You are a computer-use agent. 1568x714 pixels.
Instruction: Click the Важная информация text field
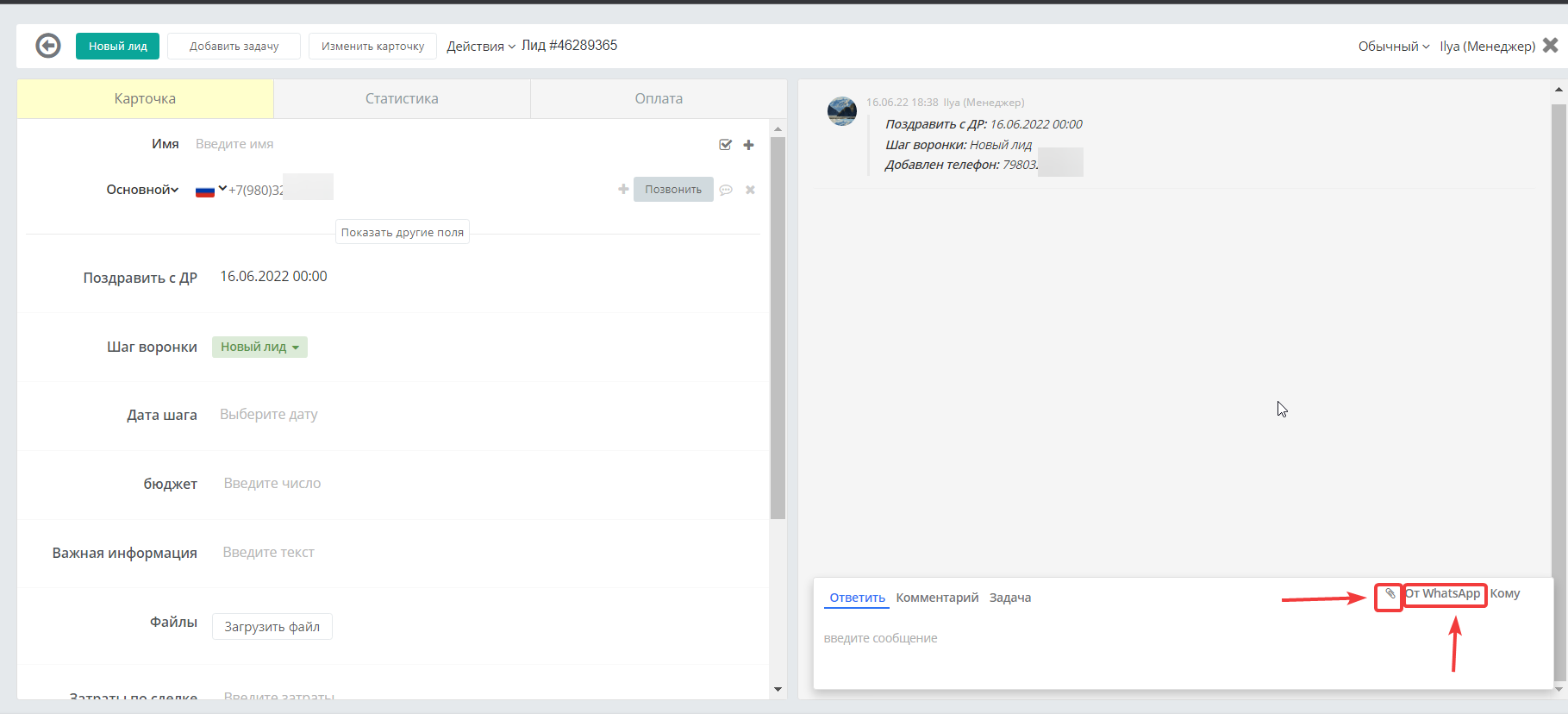[x=268, y=552]
